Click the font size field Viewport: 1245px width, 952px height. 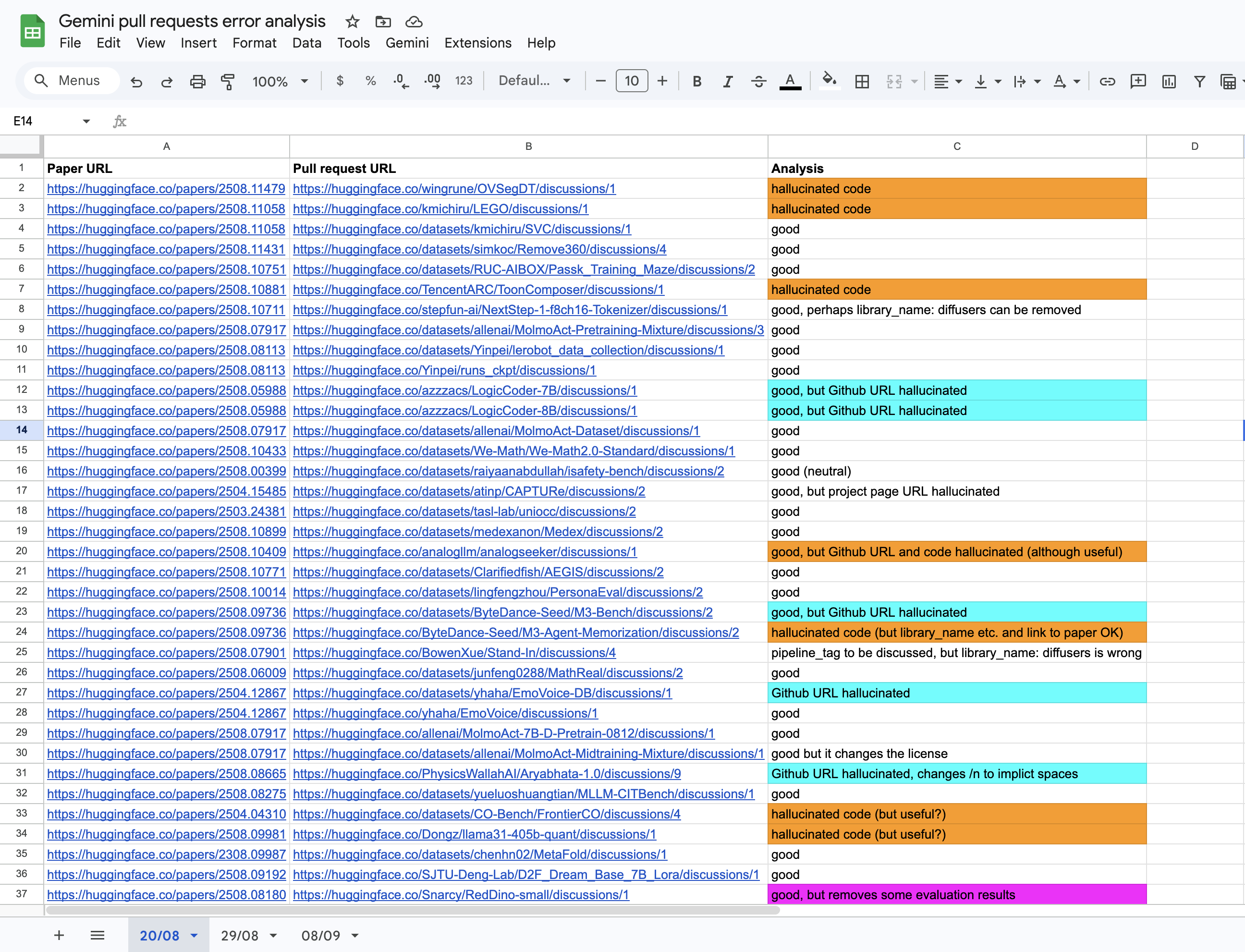tap(631, 81)
